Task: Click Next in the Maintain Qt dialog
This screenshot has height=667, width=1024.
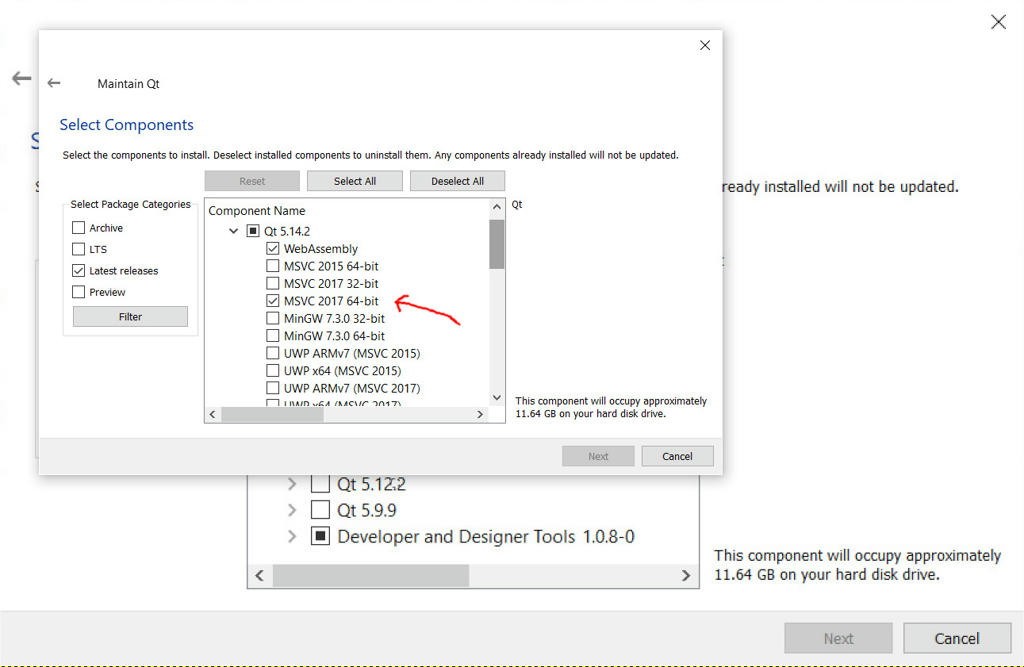Action: 598,456
